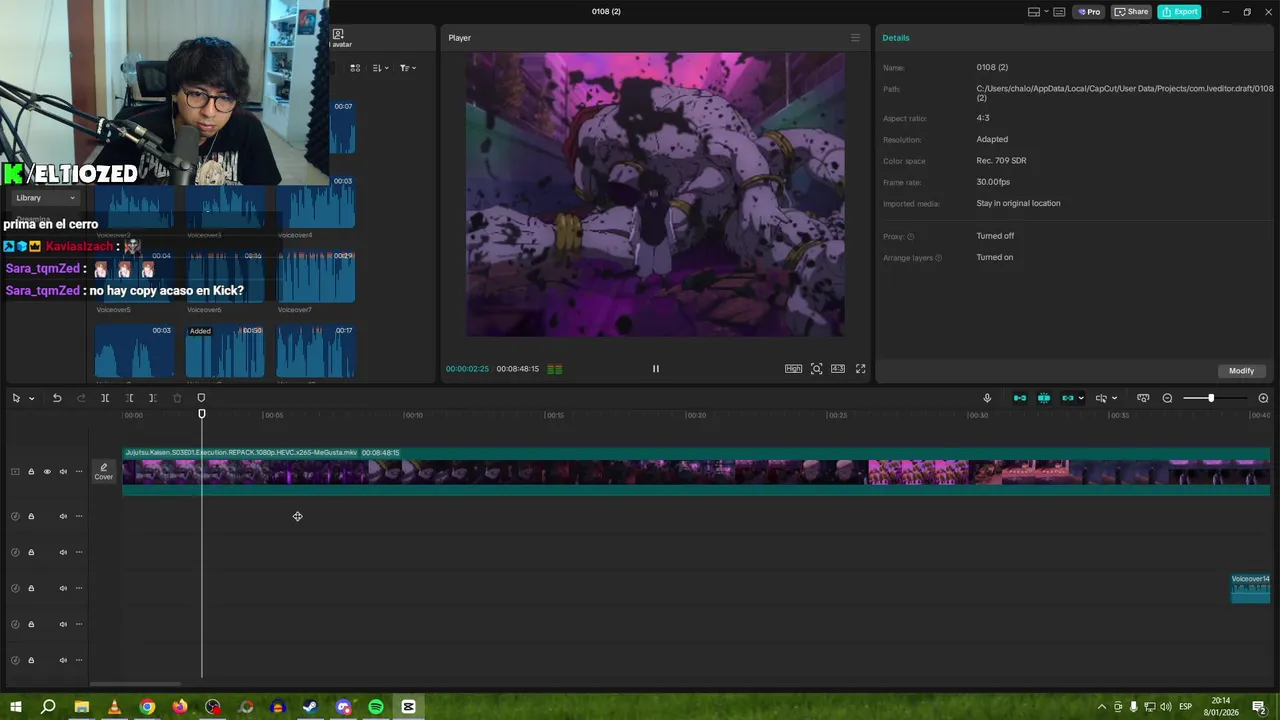Delete right of playhead with trim-right icon

pyautogui.click(x=152, y=398)
